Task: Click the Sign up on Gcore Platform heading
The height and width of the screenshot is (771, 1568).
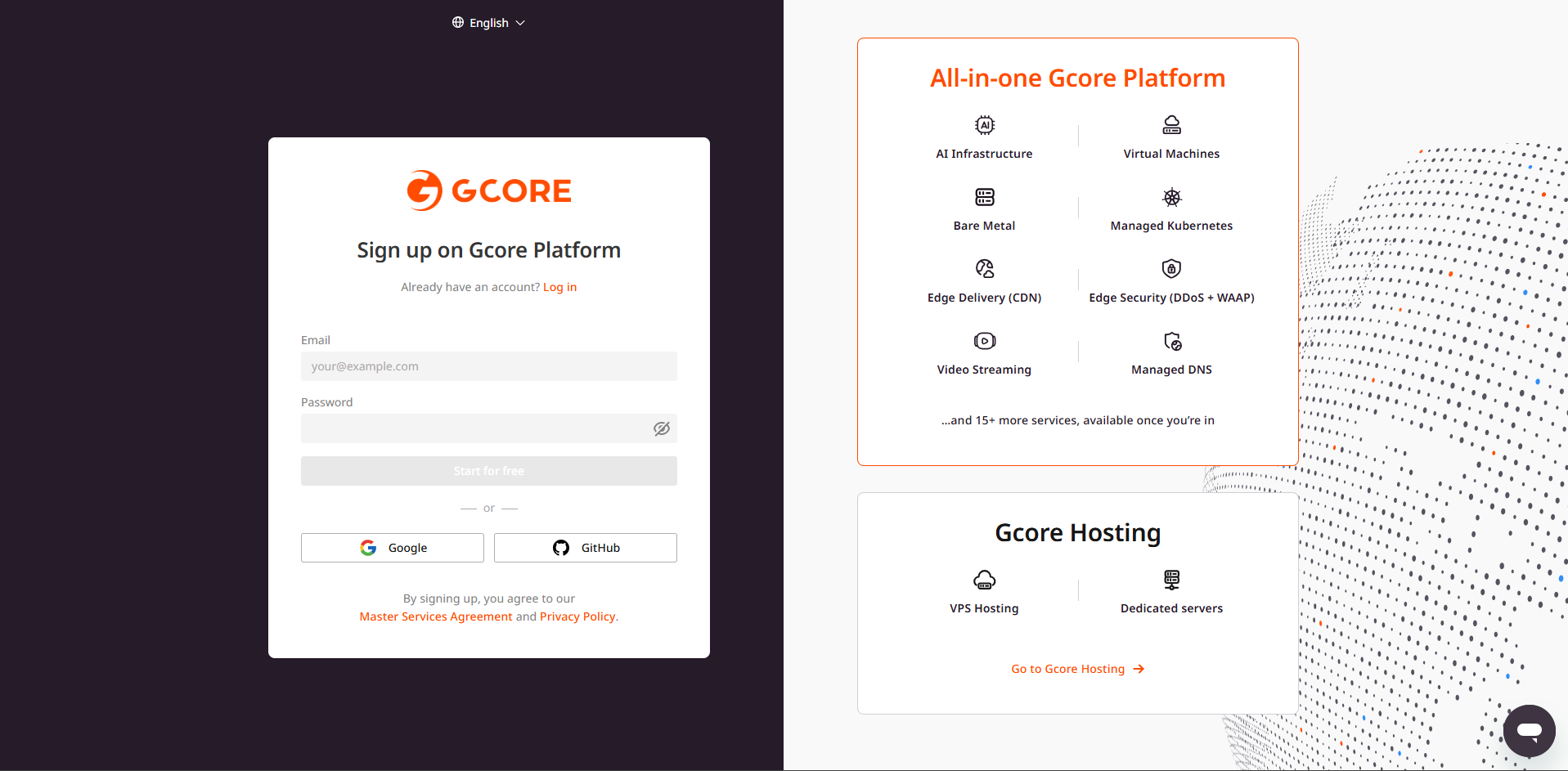Action: [x=489, y=250]
